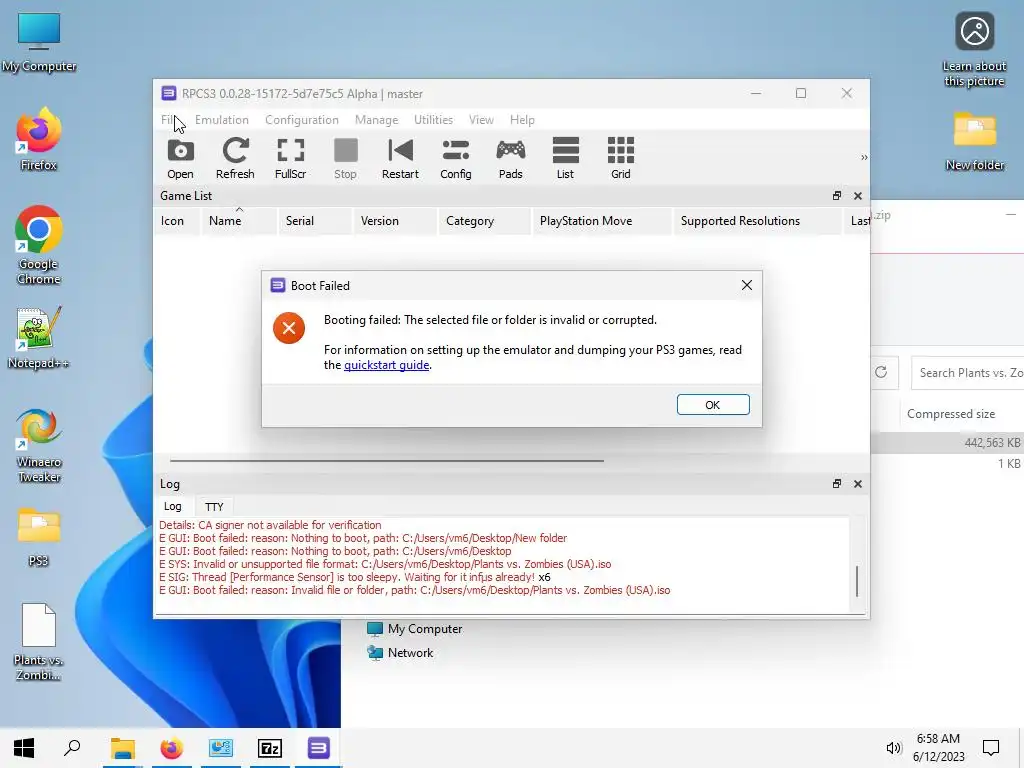Float the Log panel
Image resolution: width=1024 pixels, height=768 pixels.
coord(837,484)
